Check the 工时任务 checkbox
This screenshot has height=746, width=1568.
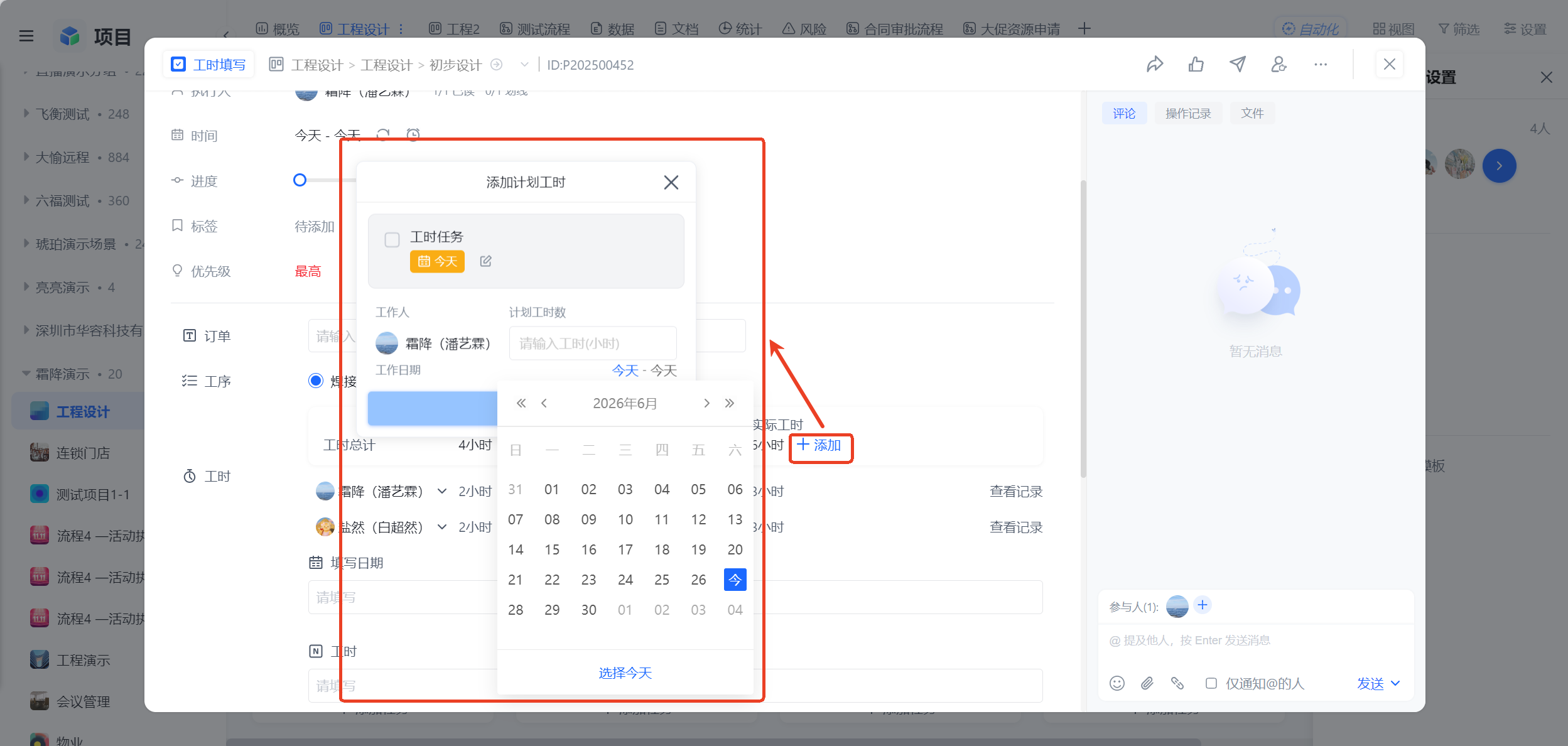tap(392, 240)
